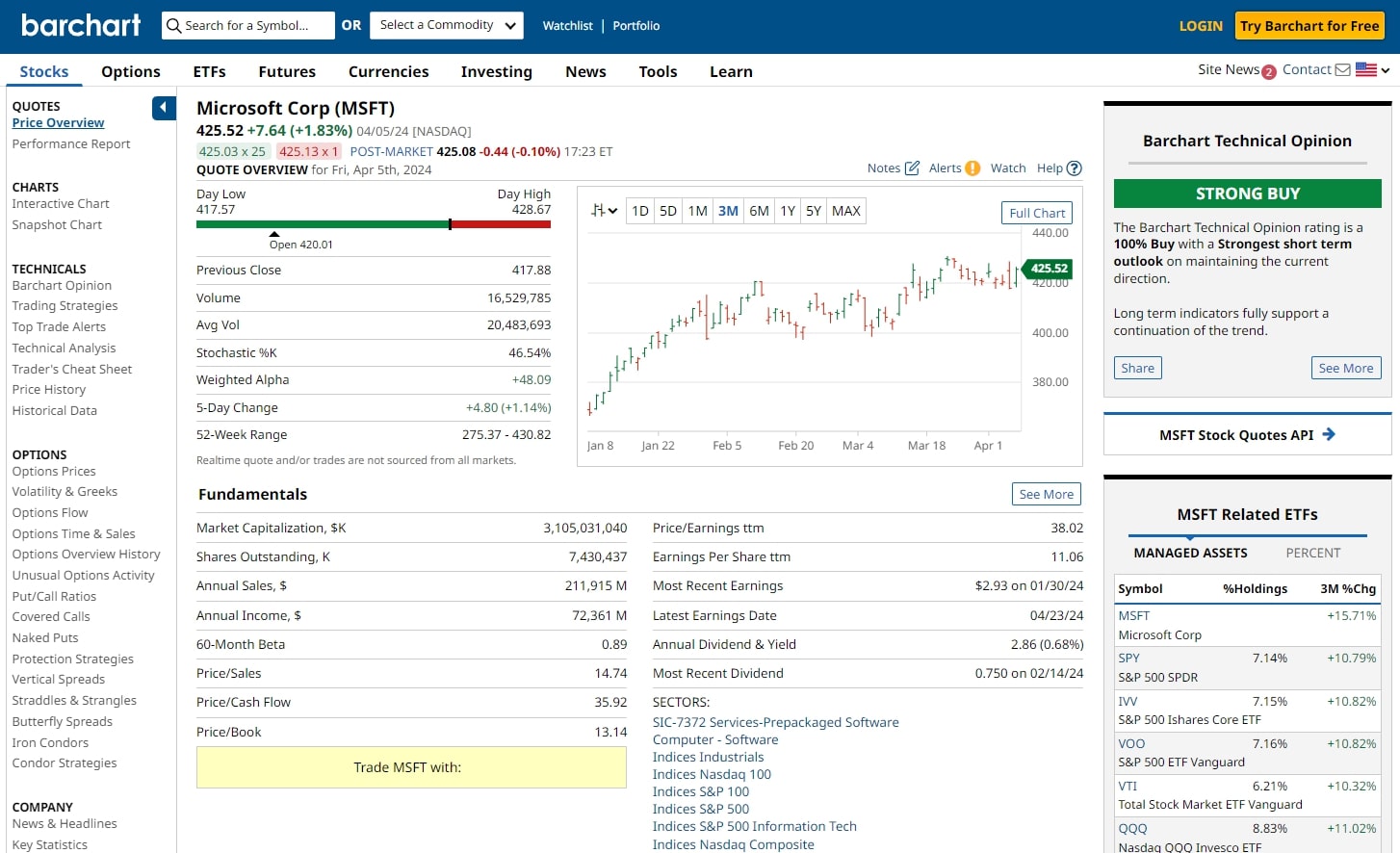The height and width of the screenshot is (853, 1400).
Task: Click SIC-7372 Services-Prepackaged Software link
Action: click(x=776, y=723)
